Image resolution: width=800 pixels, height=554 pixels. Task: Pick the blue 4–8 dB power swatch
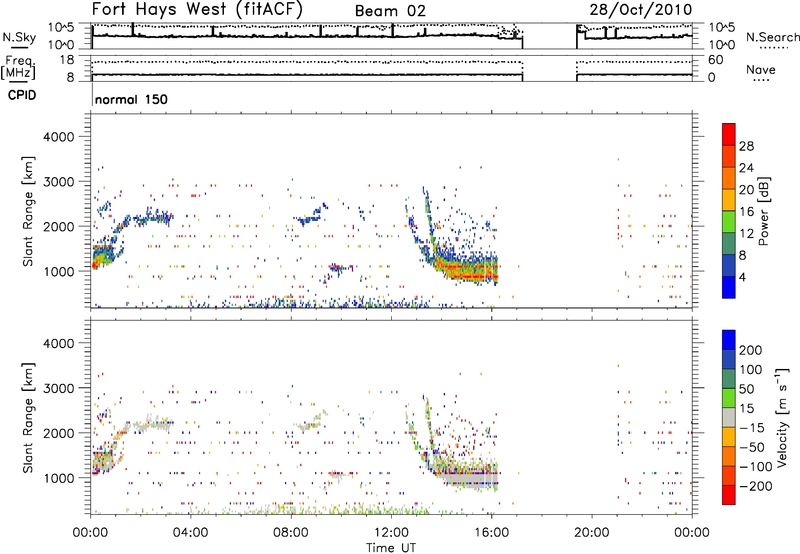pyautogui.click(x=729, y=265)
